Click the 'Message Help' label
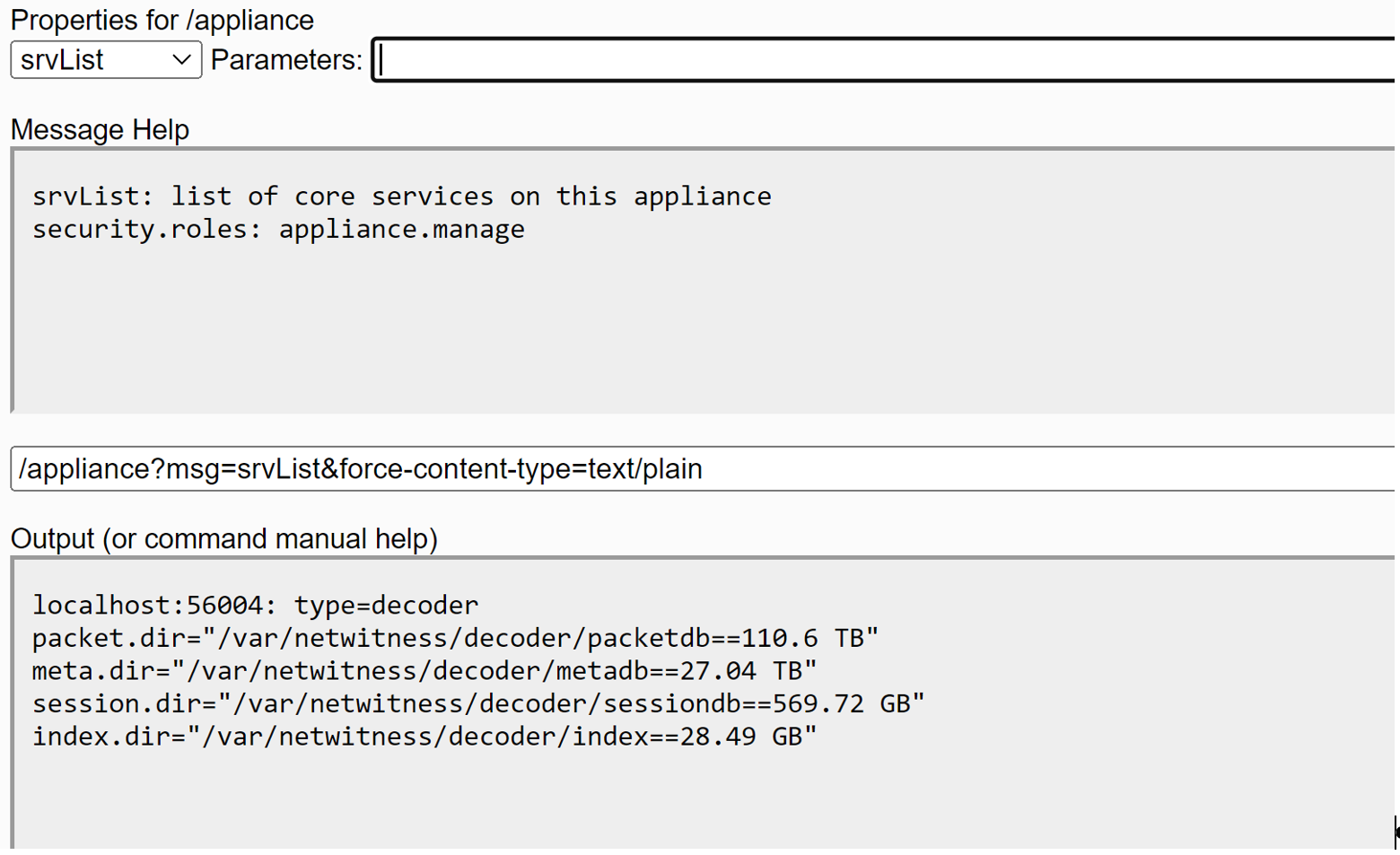The width and height of the screenshot is (1400, 855). pyautogui.click(x=100, y=130)
